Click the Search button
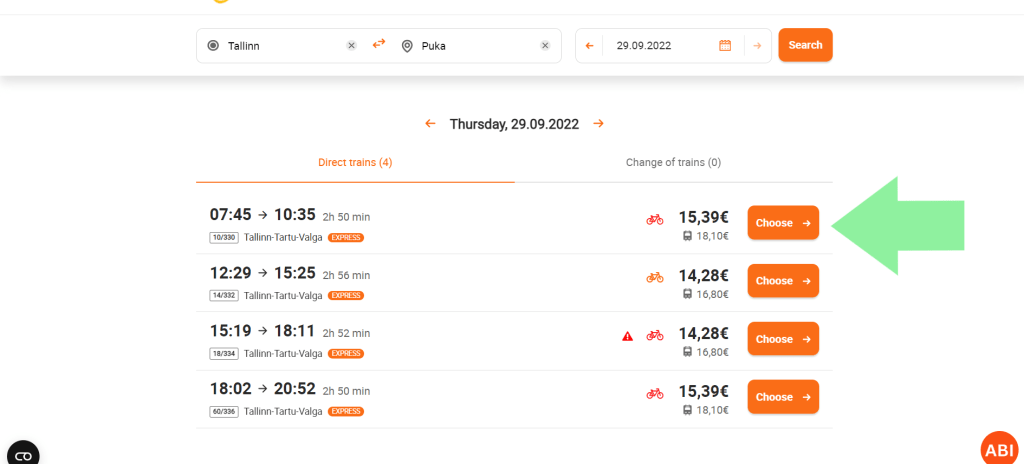1024x464 pixels. (805, 45)
